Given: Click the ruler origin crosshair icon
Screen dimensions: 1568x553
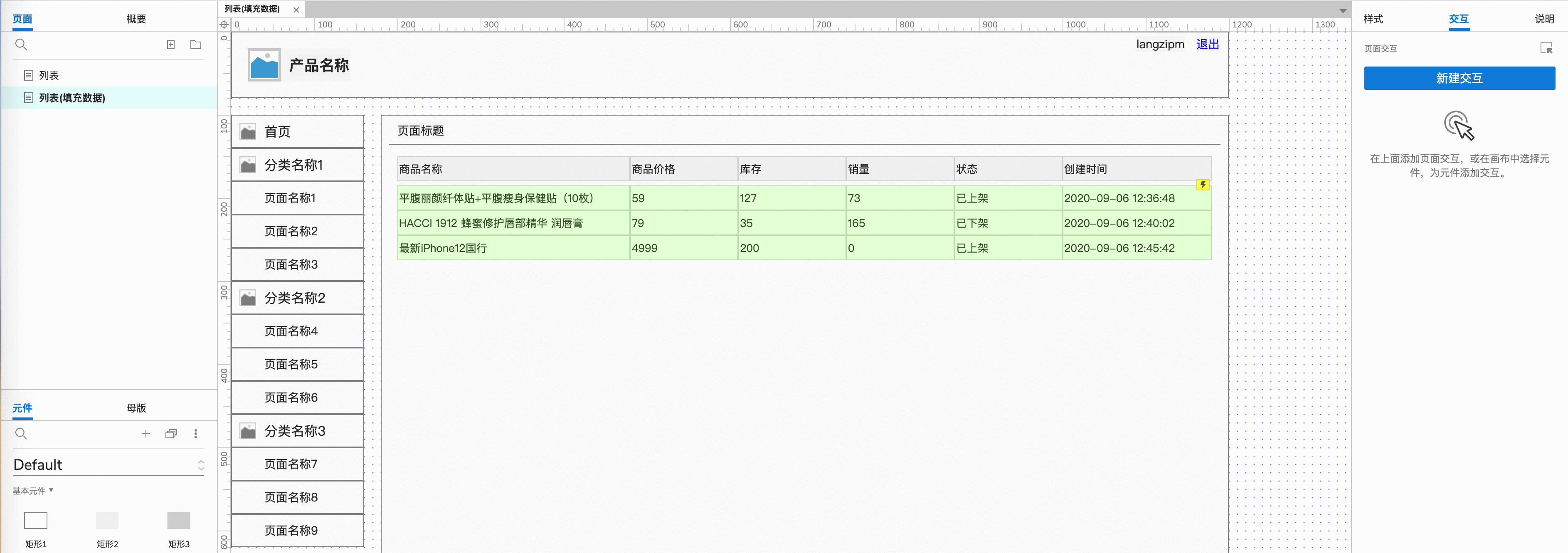Looking at the screenshot, I should 224,25.
